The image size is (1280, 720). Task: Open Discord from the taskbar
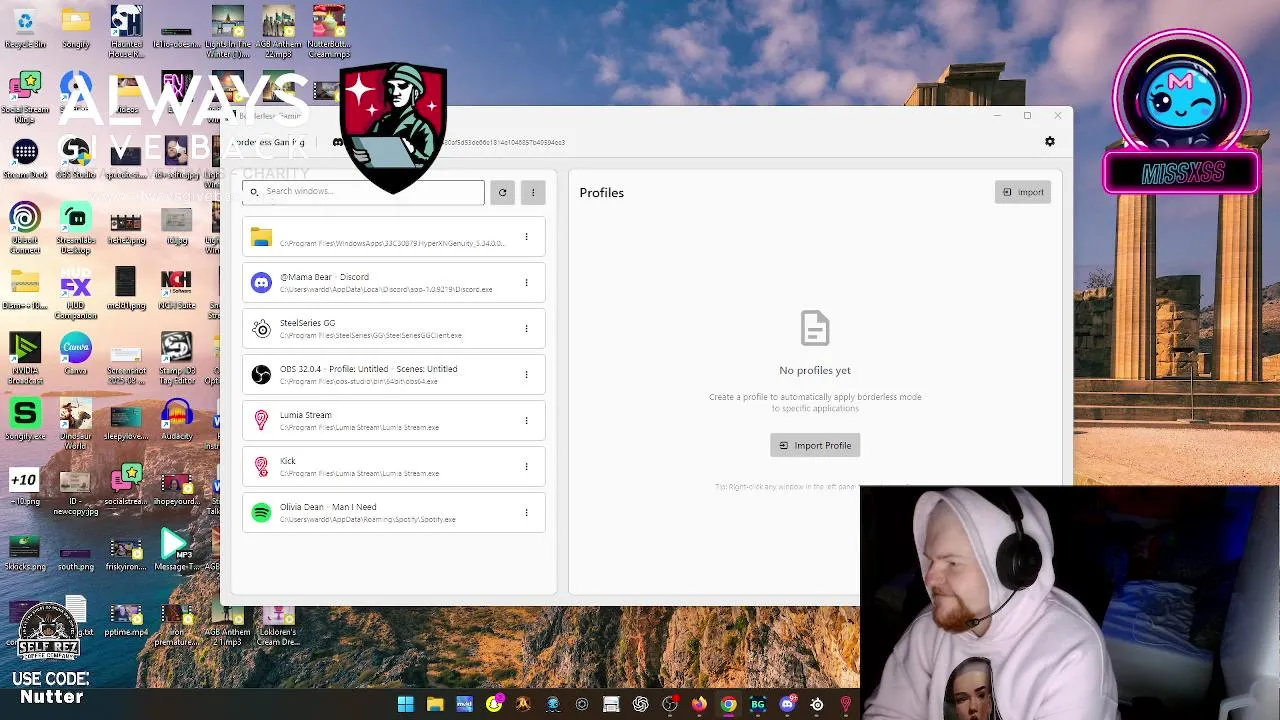click(787, 705)
